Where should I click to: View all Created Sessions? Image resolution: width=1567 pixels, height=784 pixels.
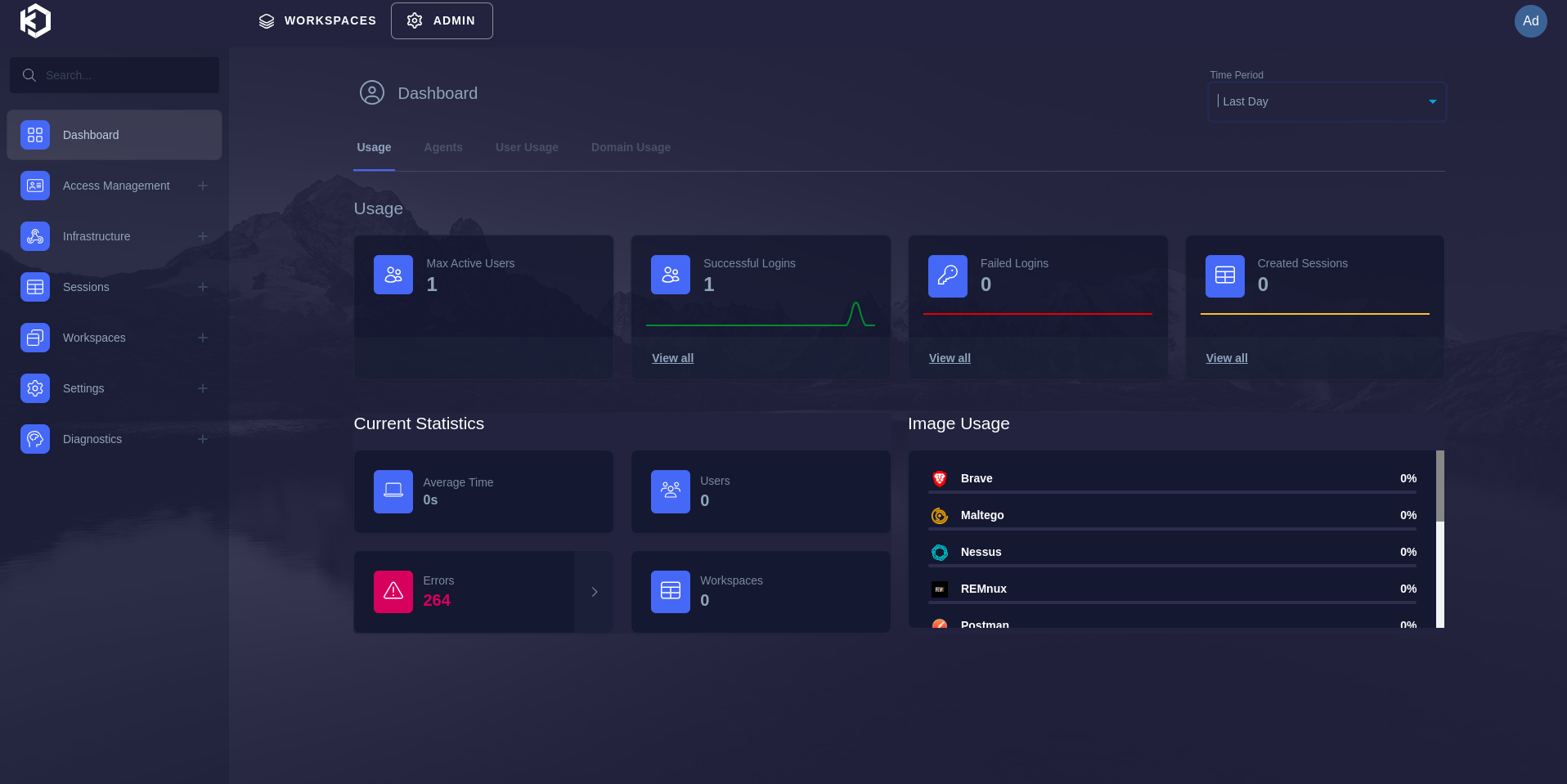point(1227,358)
